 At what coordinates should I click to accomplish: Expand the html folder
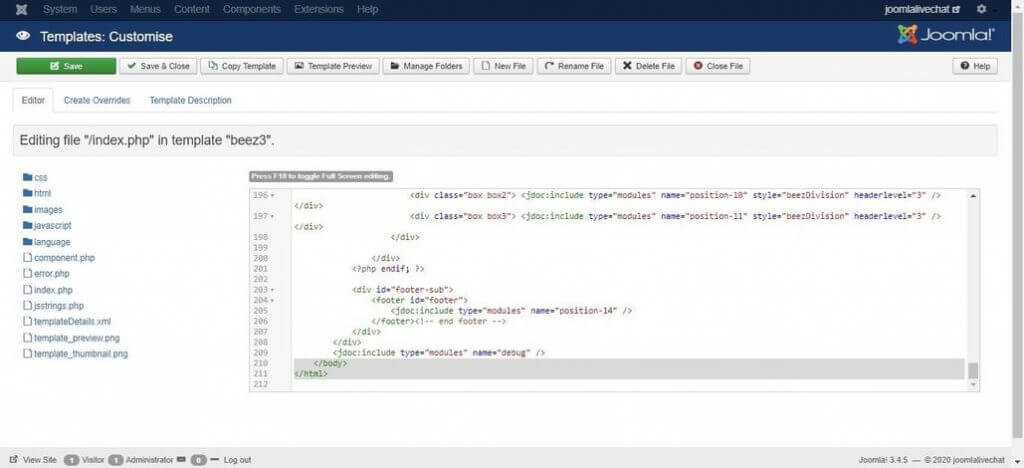pos(37,193)
